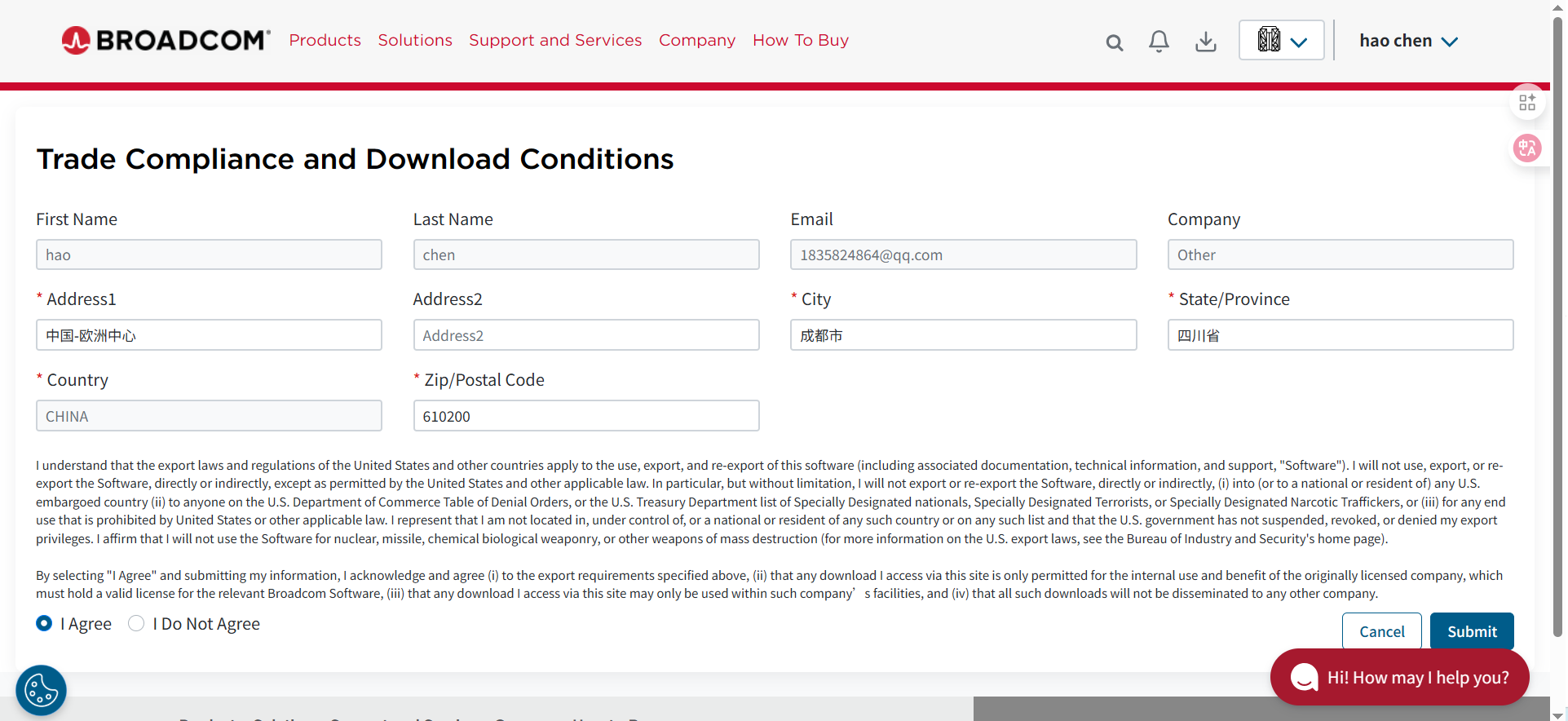Click the page vertical scrollbar
The image size is (1568, 721).
1558,326
